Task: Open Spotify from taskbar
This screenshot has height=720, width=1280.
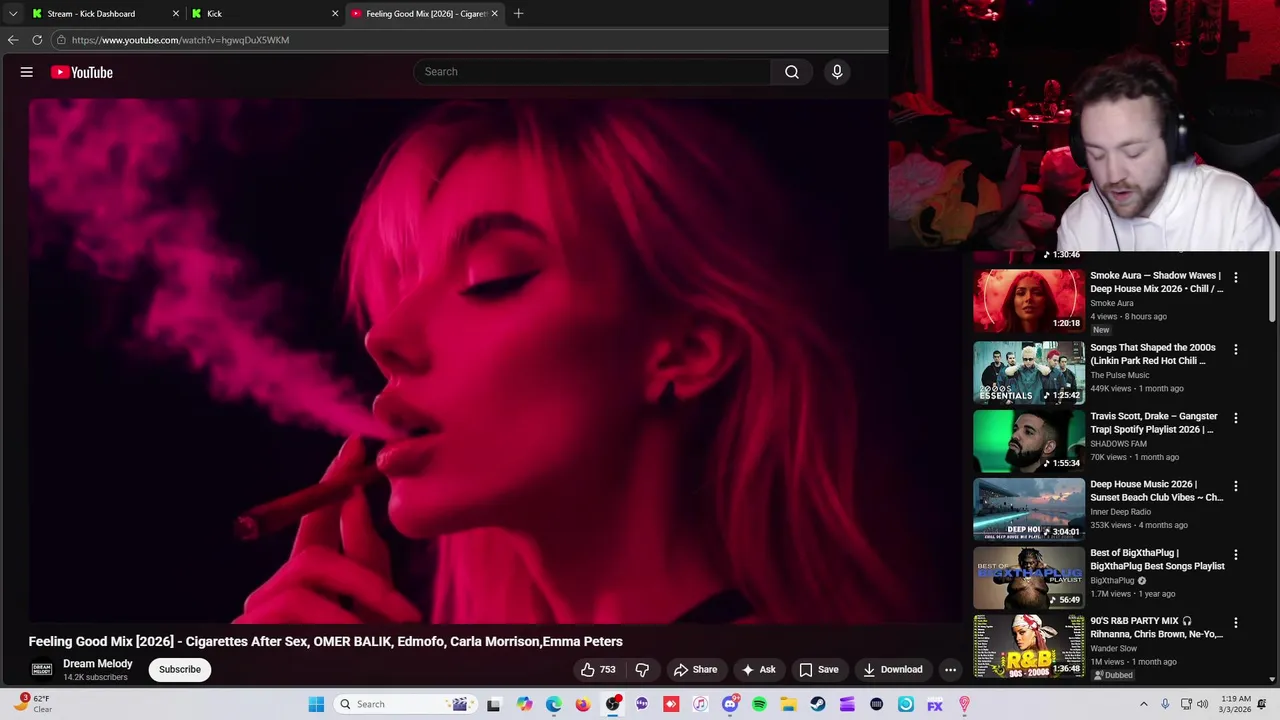Action: [759, 705]
